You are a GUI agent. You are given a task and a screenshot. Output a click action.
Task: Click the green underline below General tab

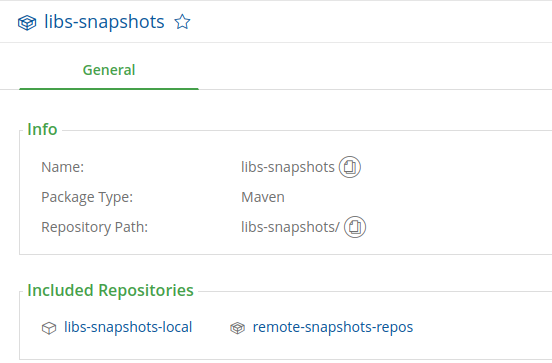(109, 89)
